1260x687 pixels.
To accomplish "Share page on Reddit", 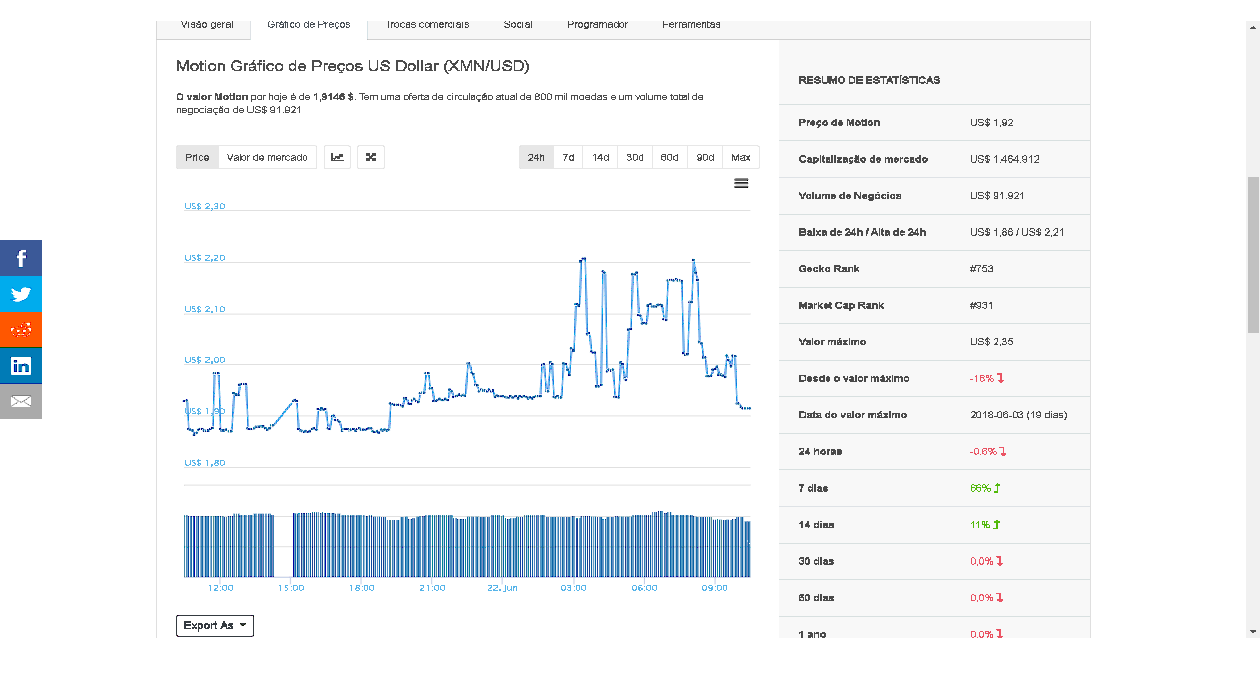I will pyautogui.click(x=21, y=330).
